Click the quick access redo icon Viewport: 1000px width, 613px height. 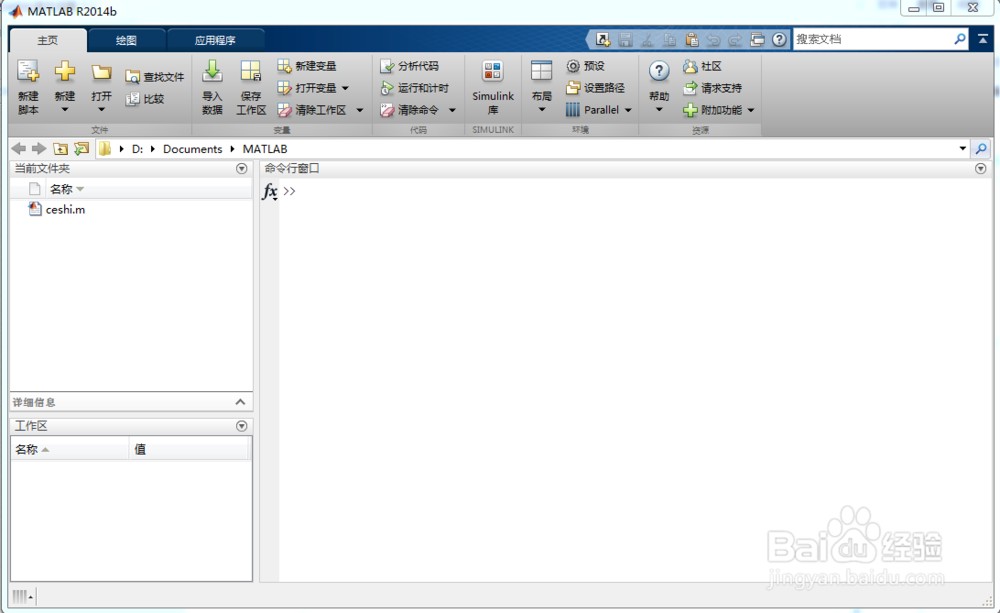(735, 40)
